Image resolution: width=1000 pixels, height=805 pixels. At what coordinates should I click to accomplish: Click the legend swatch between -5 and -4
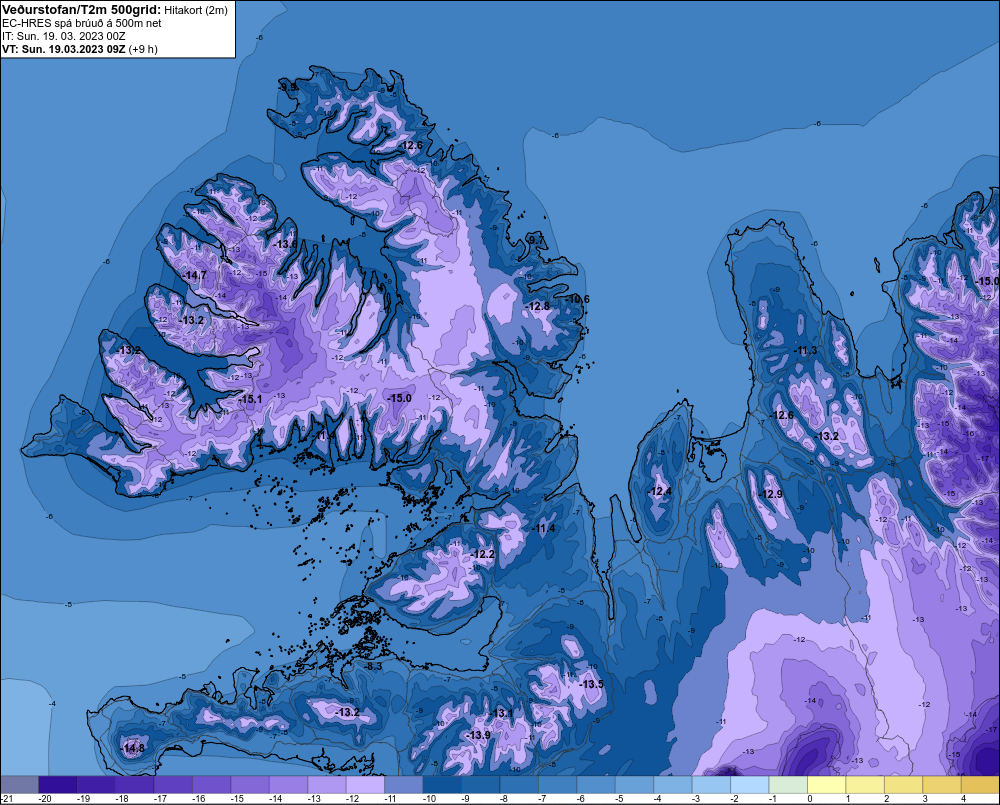pyautogui.click(x=635, y=784)
